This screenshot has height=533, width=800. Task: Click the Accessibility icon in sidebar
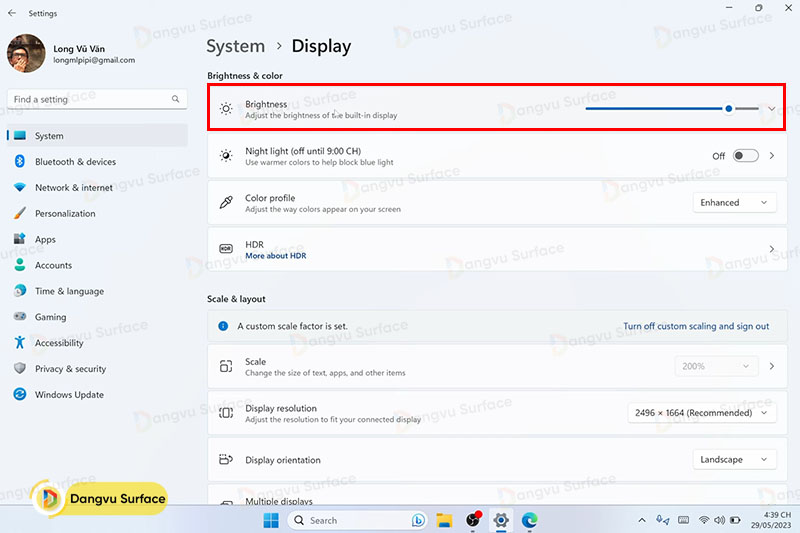19,343
